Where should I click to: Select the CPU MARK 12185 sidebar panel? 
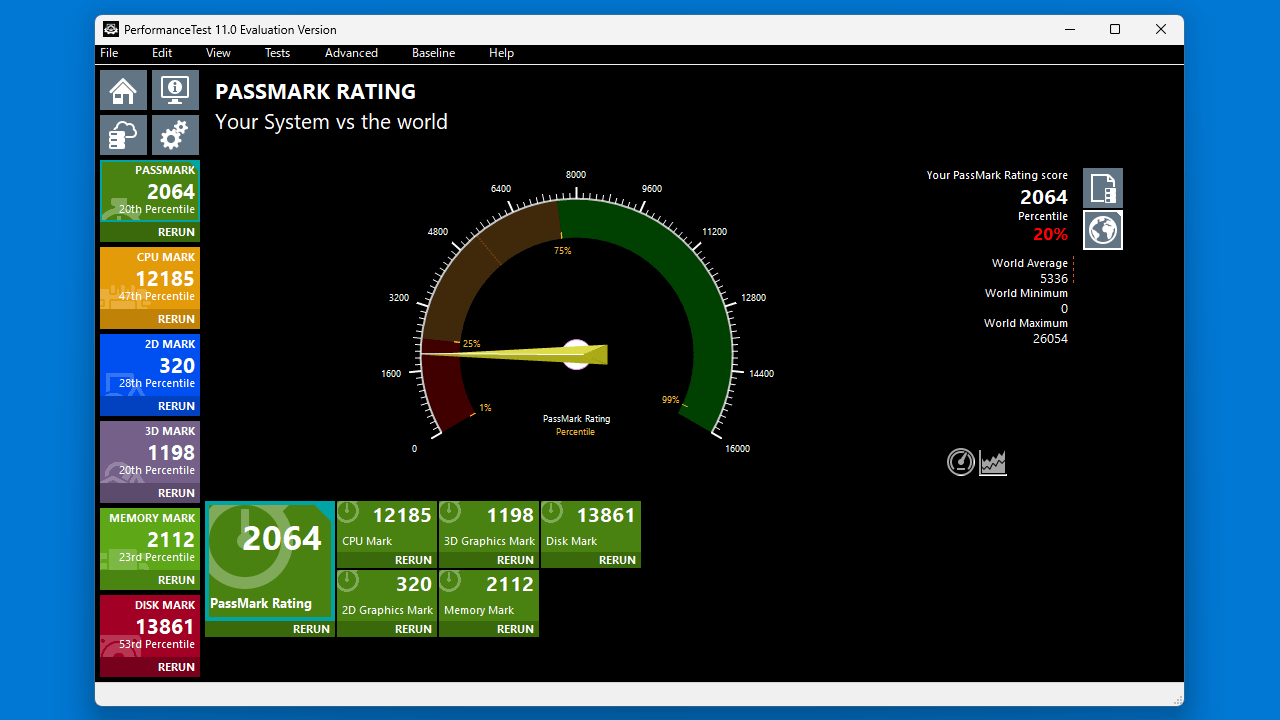(150, 278)
